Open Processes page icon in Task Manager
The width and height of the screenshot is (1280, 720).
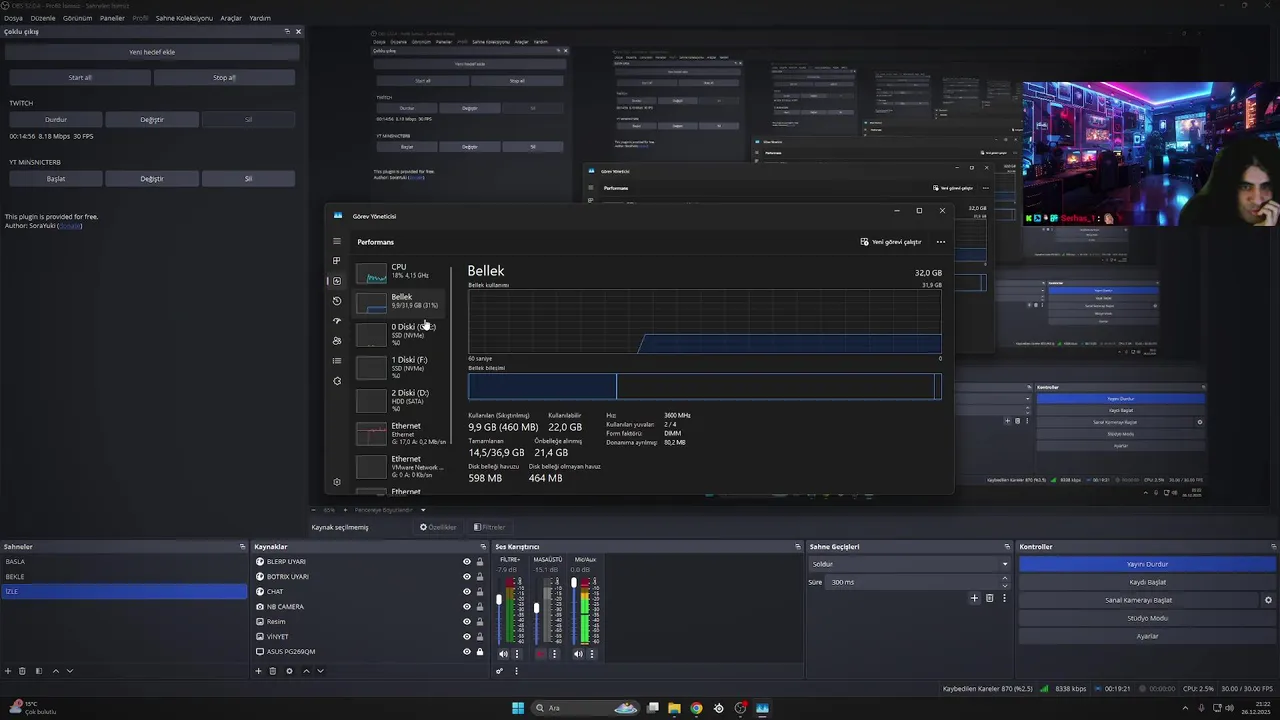[x=337, y=261]
